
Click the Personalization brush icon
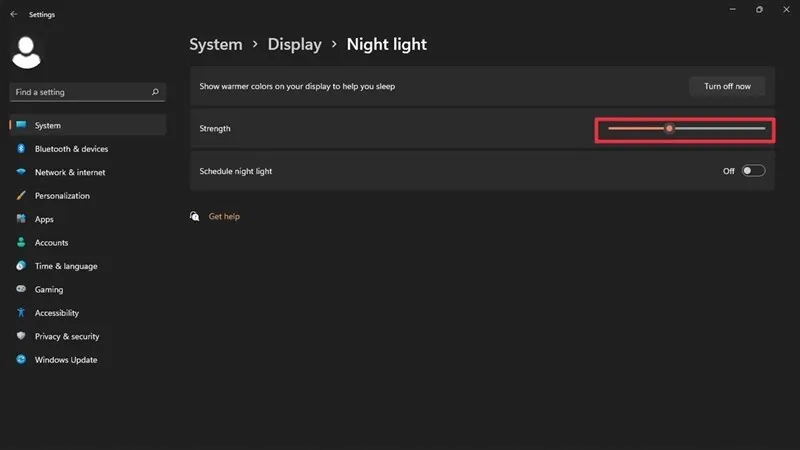point(21,195)
